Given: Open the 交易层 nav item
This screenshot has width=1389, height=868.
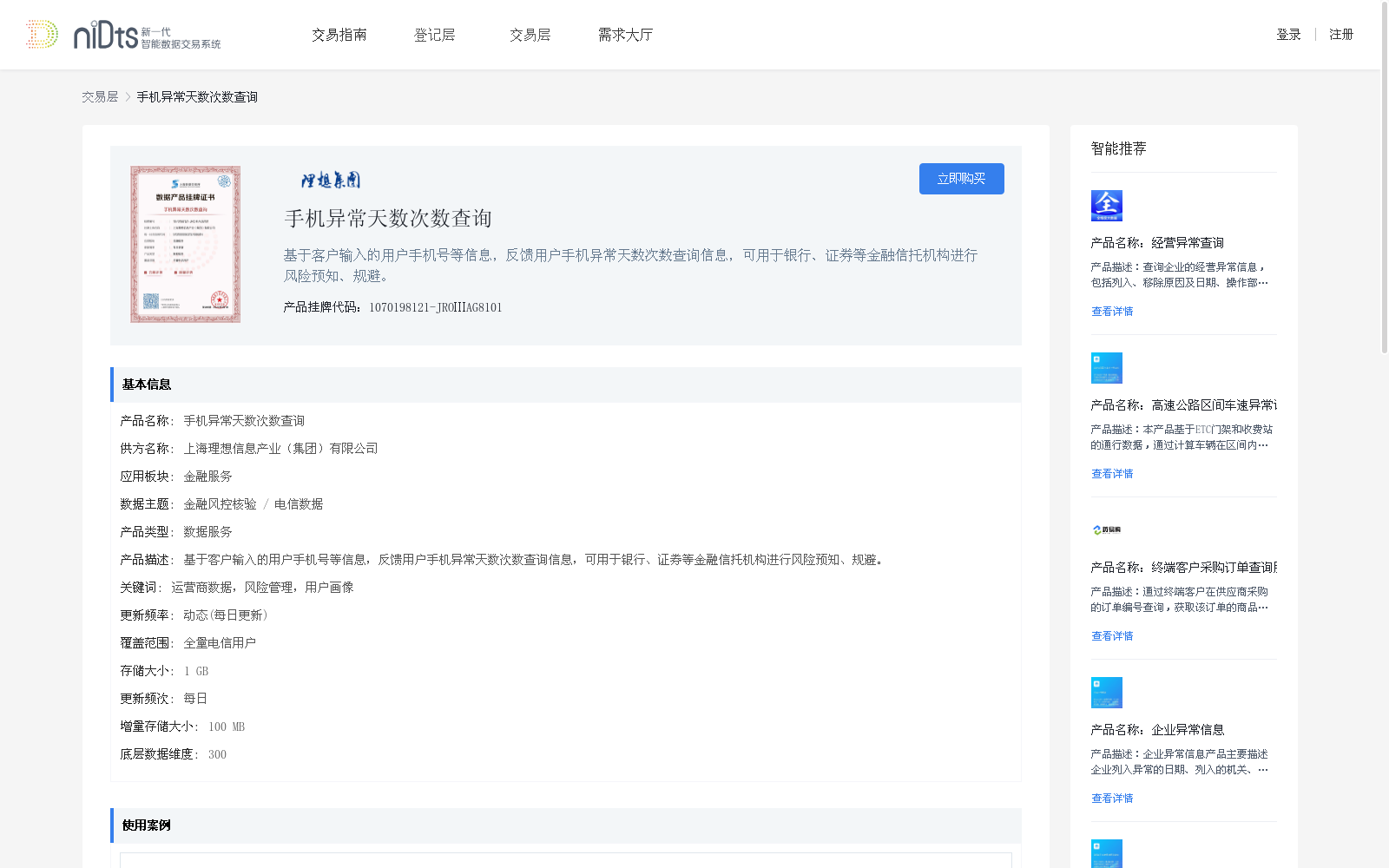Looking at the screenshot, I should coord(530,35).
